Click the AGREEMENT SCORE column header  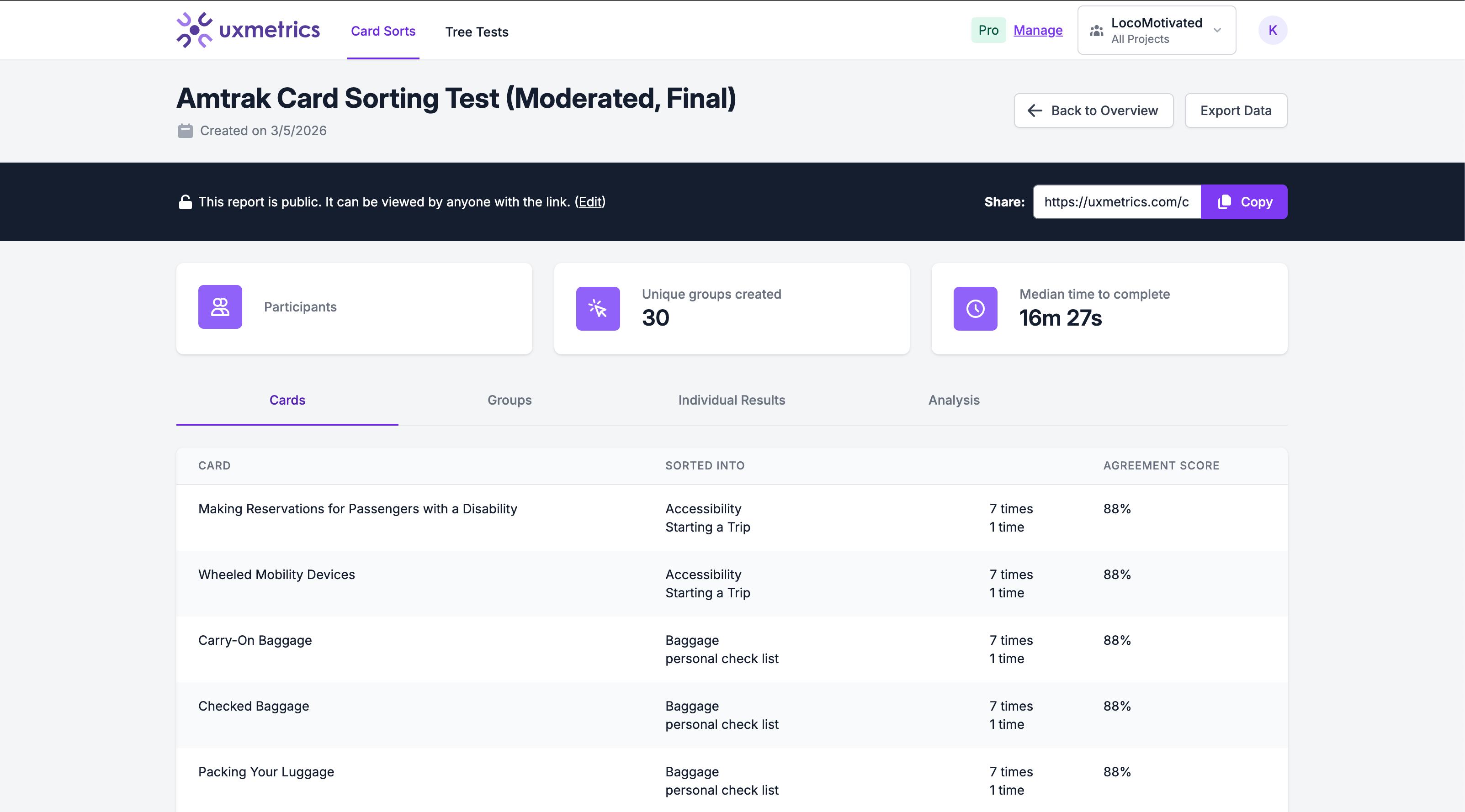click(1161, 465)
